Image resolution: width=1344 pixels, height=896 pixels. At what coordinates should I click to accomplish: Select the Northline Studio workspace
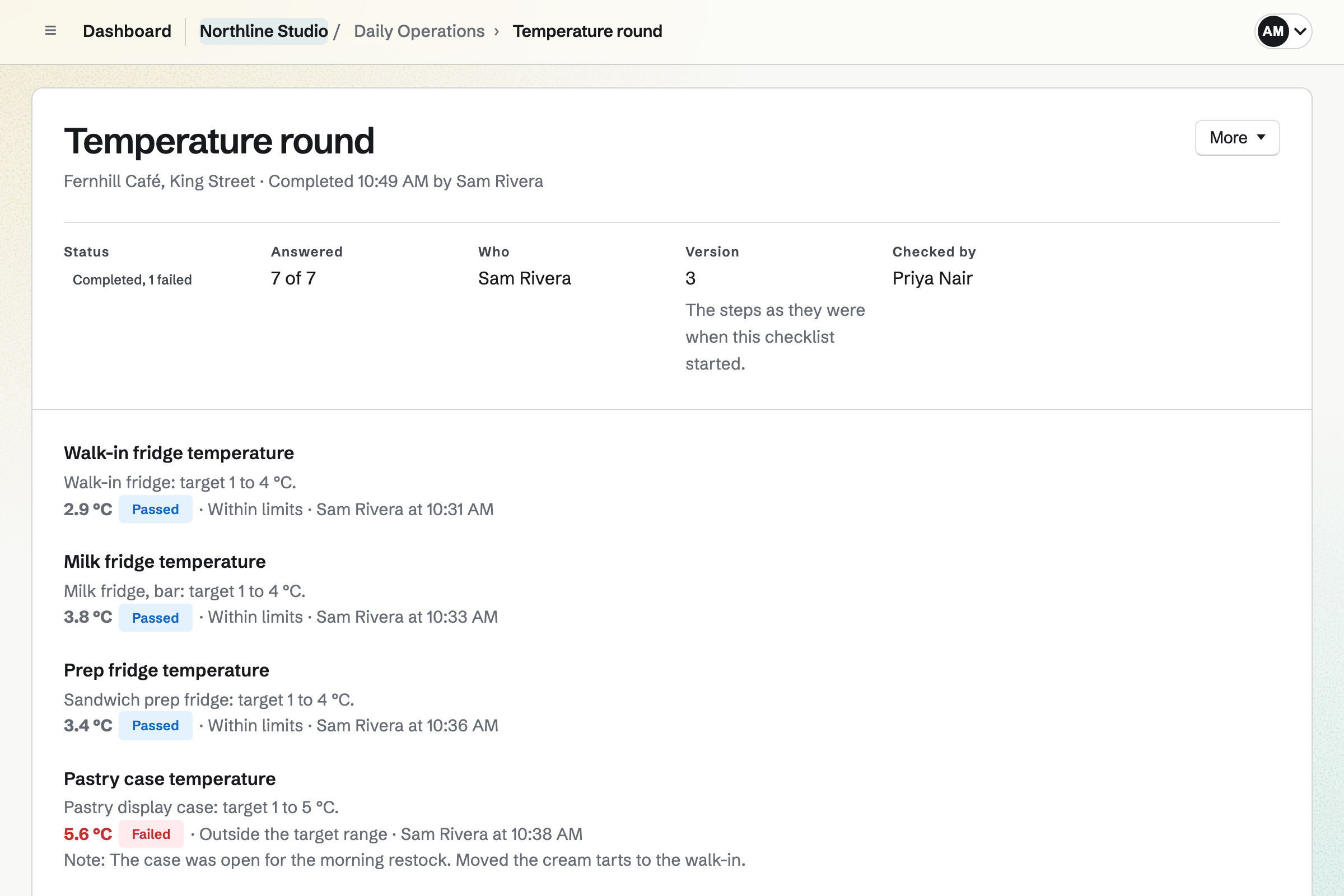click(x=263, y=31)
